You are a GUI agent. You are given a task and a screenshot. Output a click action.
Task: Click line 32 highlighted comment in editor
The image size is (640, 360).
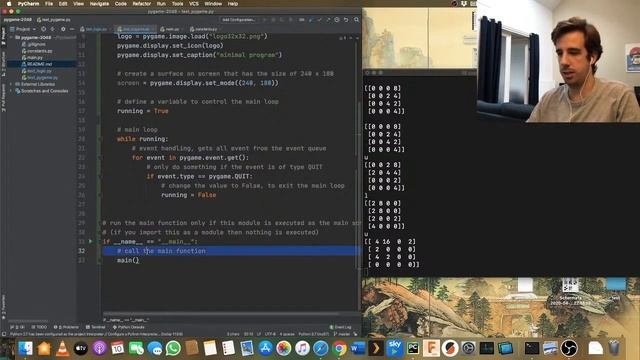(x=161, y=251)
